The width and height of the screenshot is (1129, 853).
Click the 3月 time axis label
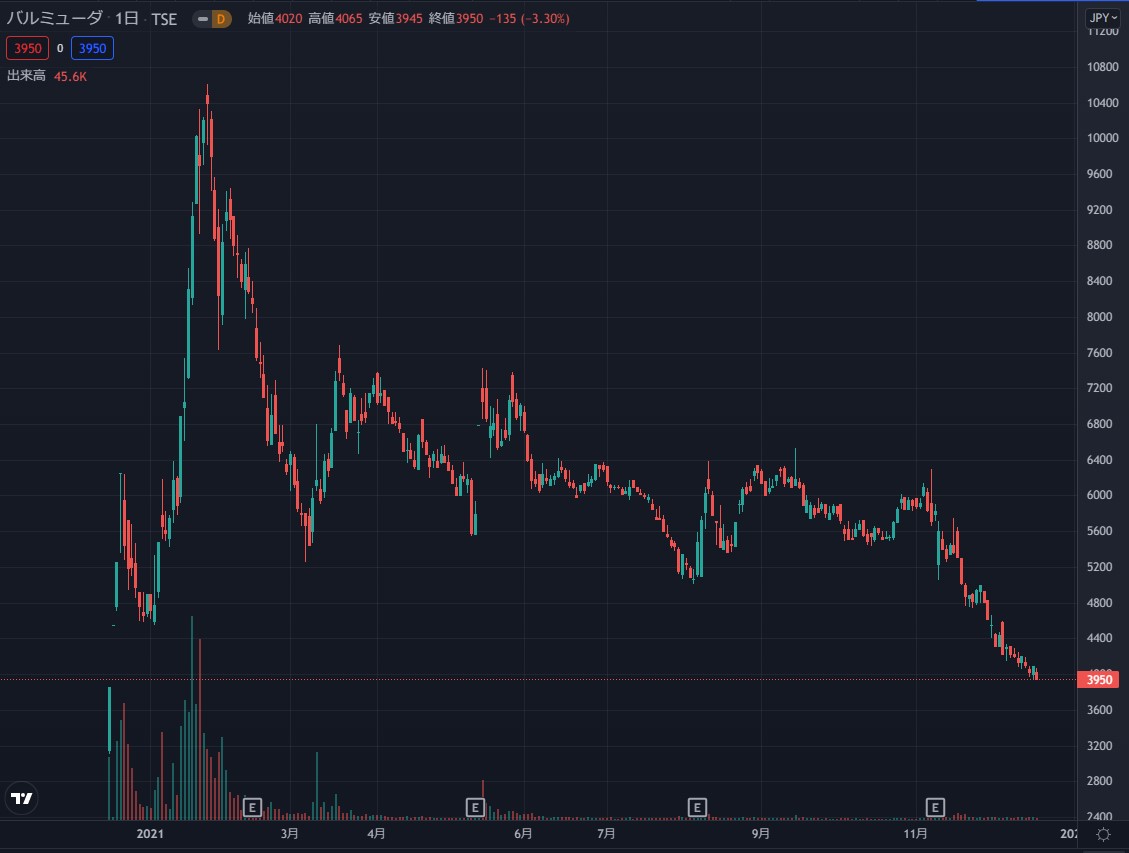coord(289,834)
